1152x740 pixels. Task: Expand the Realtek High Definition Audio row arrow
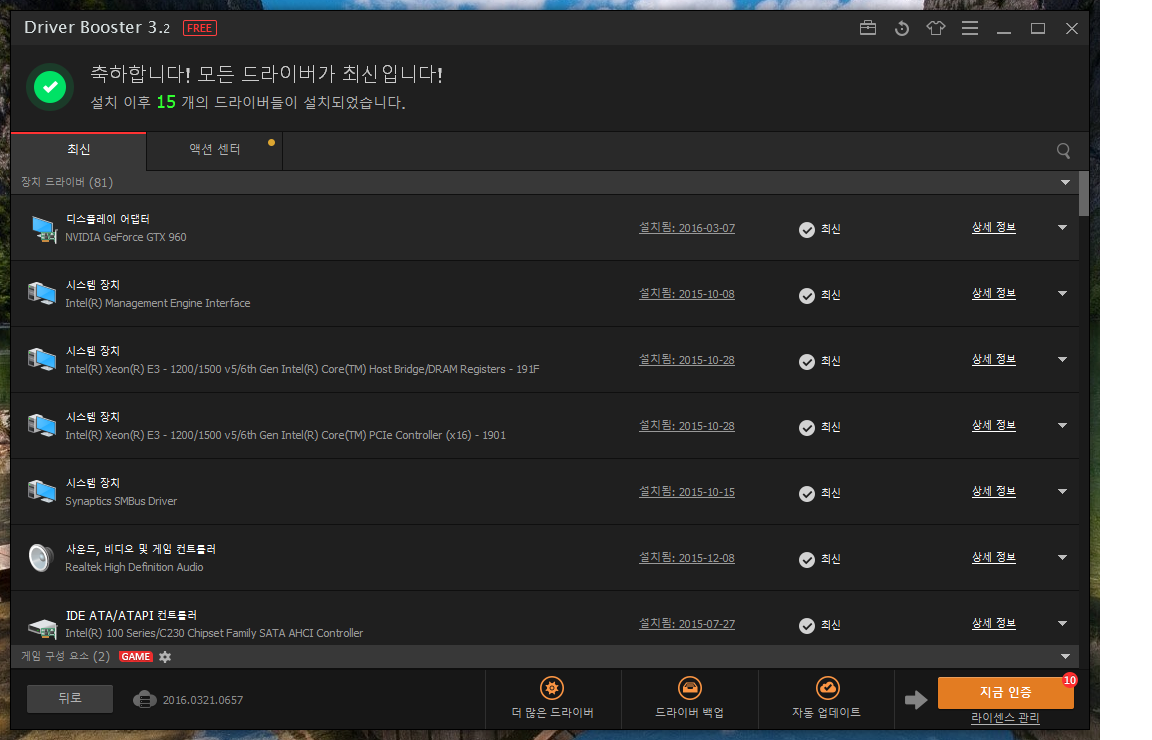coord(1062,558)
